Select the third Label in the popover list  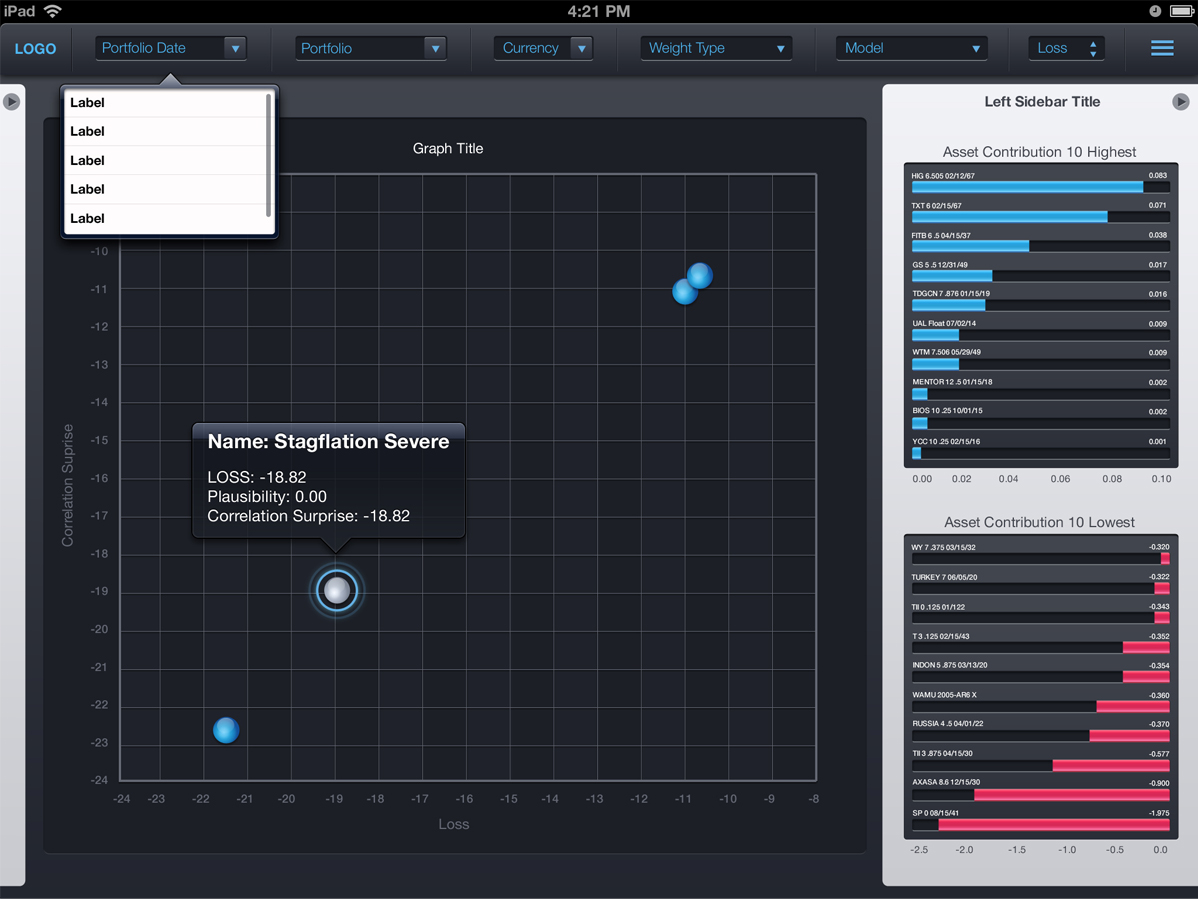(x=167, y=160)
